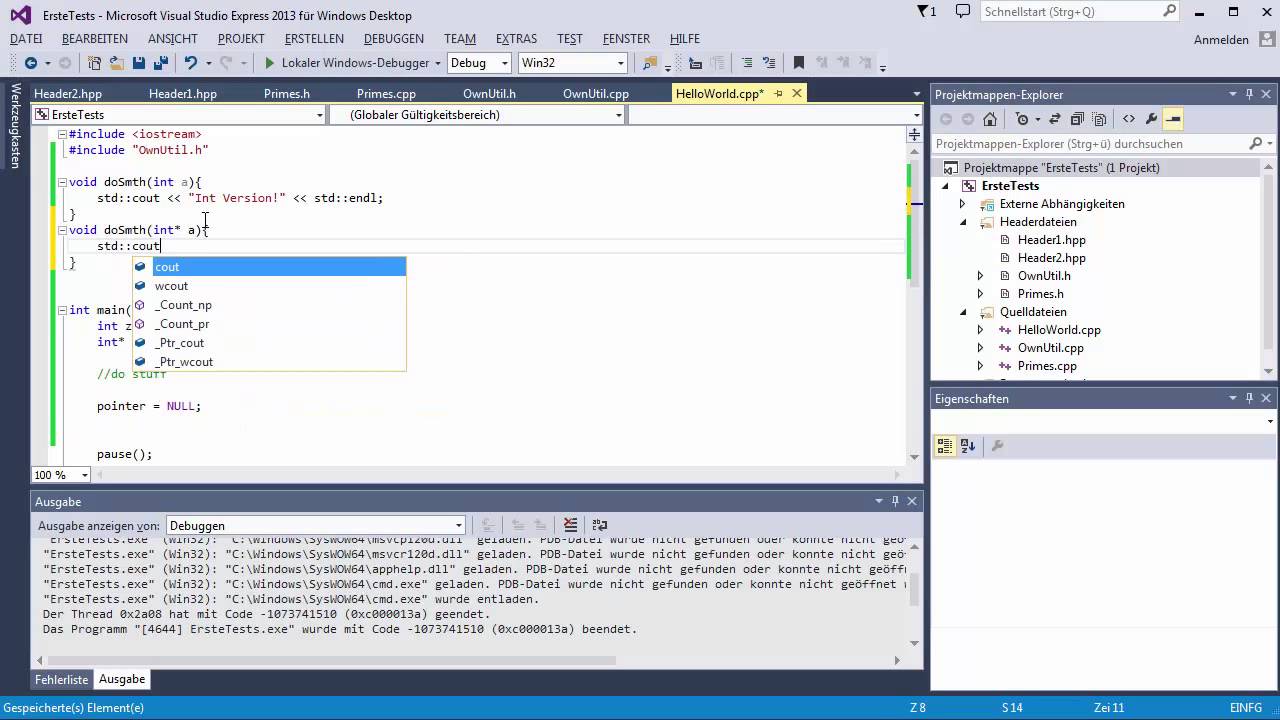
Task: Click Alphabetical sort icon in Eigenschaften
Action: point(968,446)
